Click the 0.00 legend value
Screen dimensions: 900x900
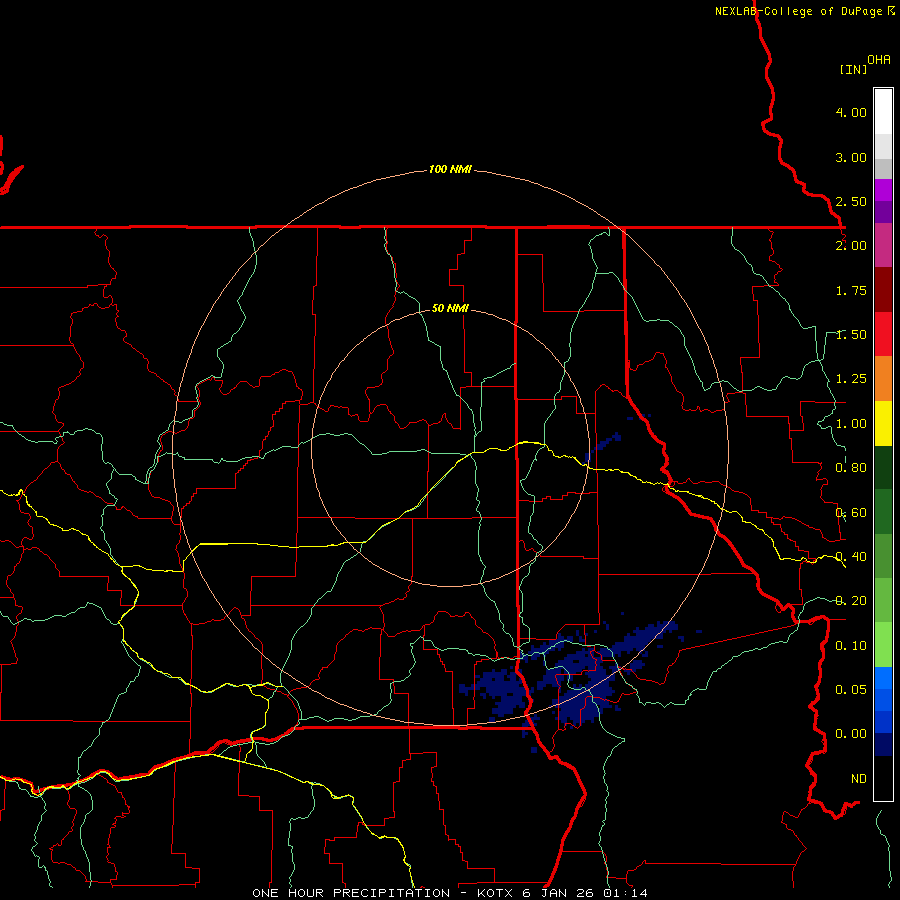851,734
